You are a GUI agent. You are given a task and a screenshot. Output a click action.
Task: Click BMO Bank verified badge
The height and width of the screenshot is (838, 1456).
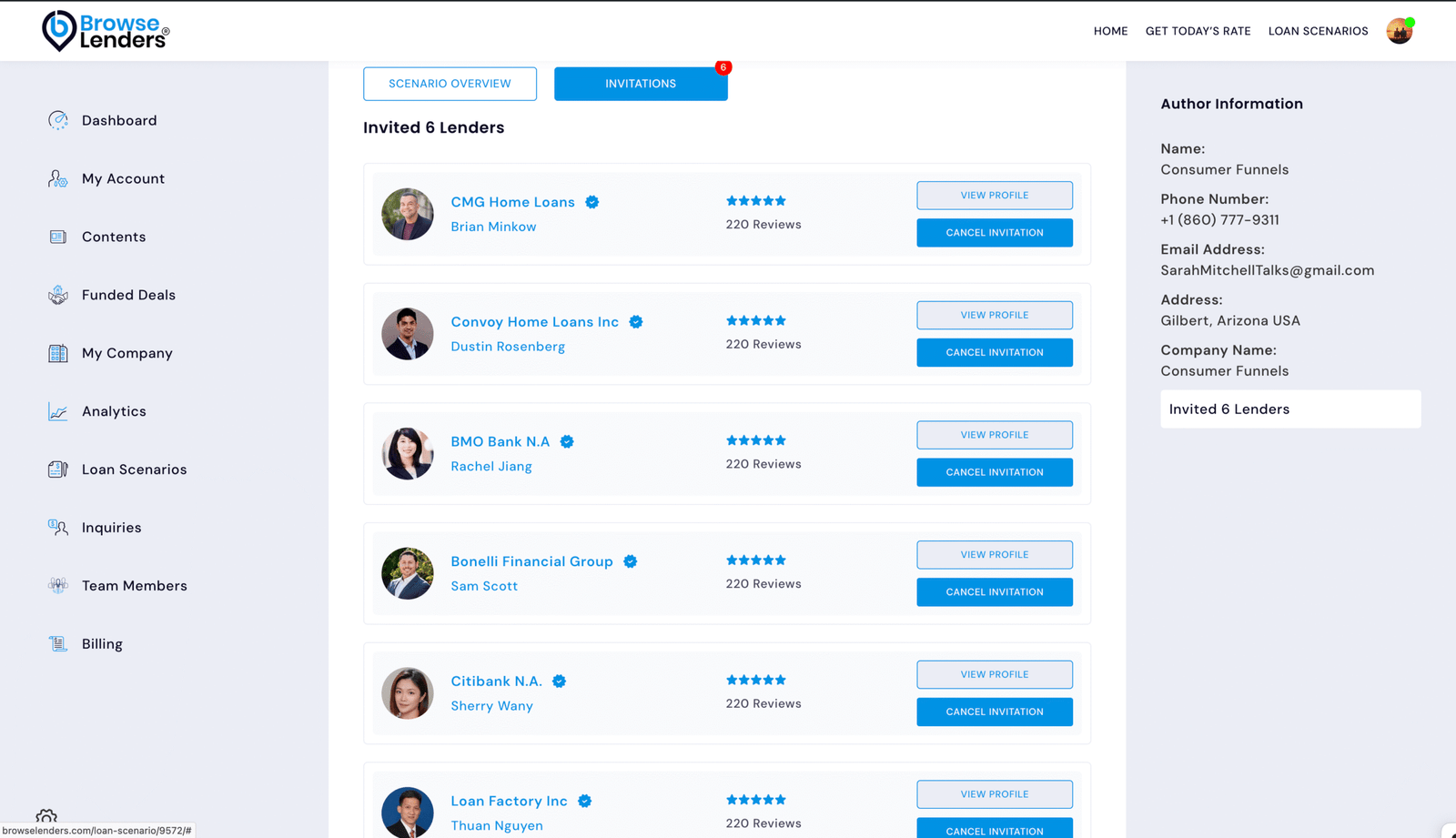(567, 441)
